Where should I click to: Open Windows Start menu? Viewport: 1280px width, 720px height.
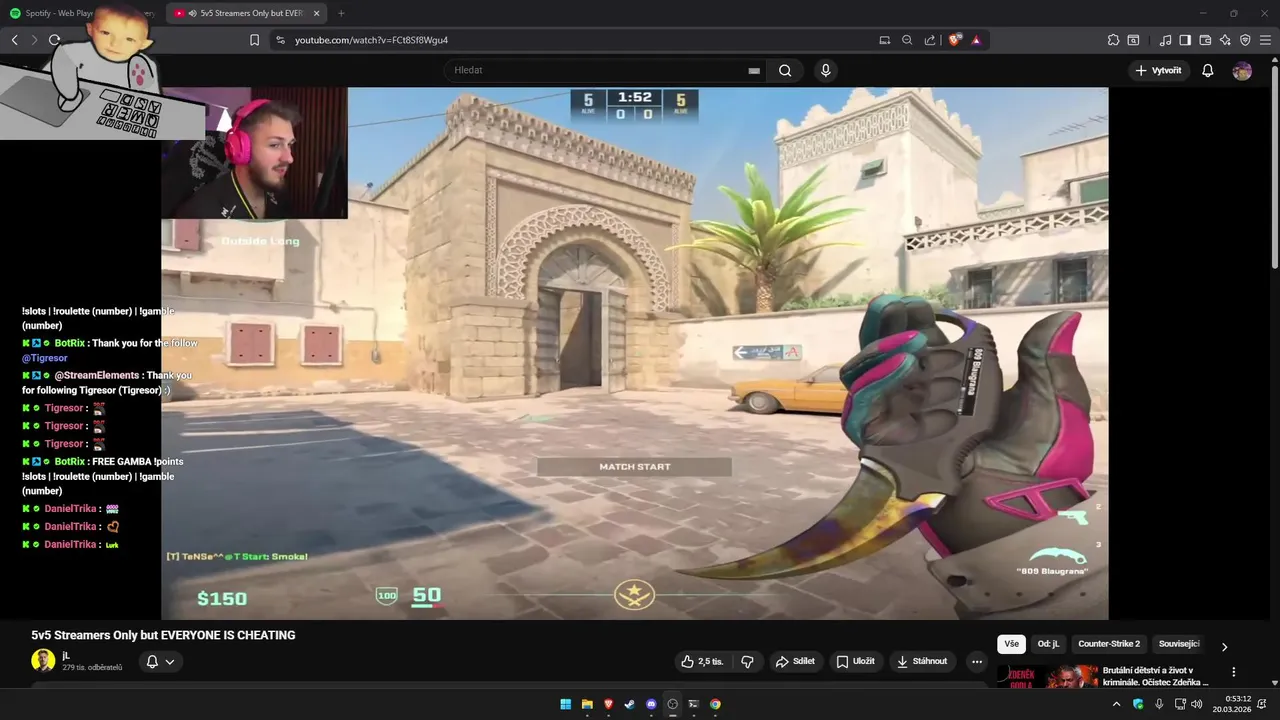click(x=565, y=704)
